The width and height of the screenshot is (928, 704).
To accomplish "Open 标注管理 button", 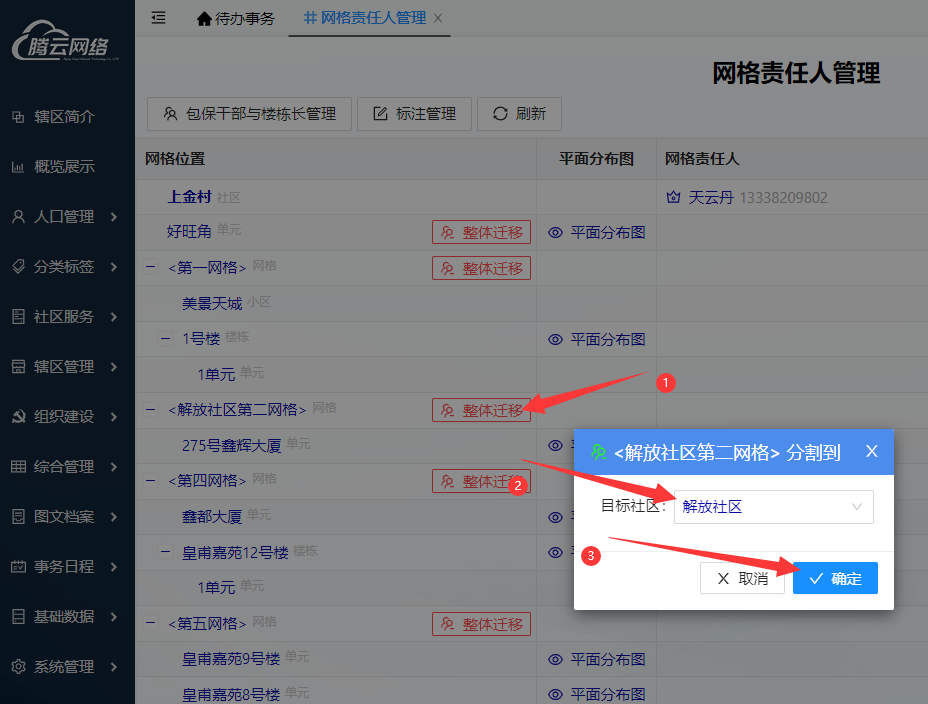I will coord(414,114).
